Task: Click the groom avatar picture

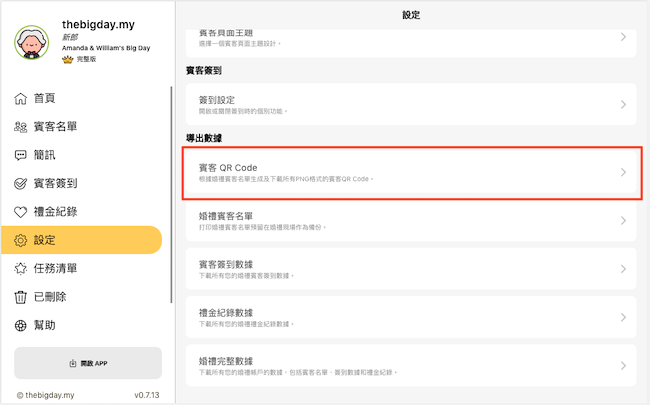Action: click(33, 42)
